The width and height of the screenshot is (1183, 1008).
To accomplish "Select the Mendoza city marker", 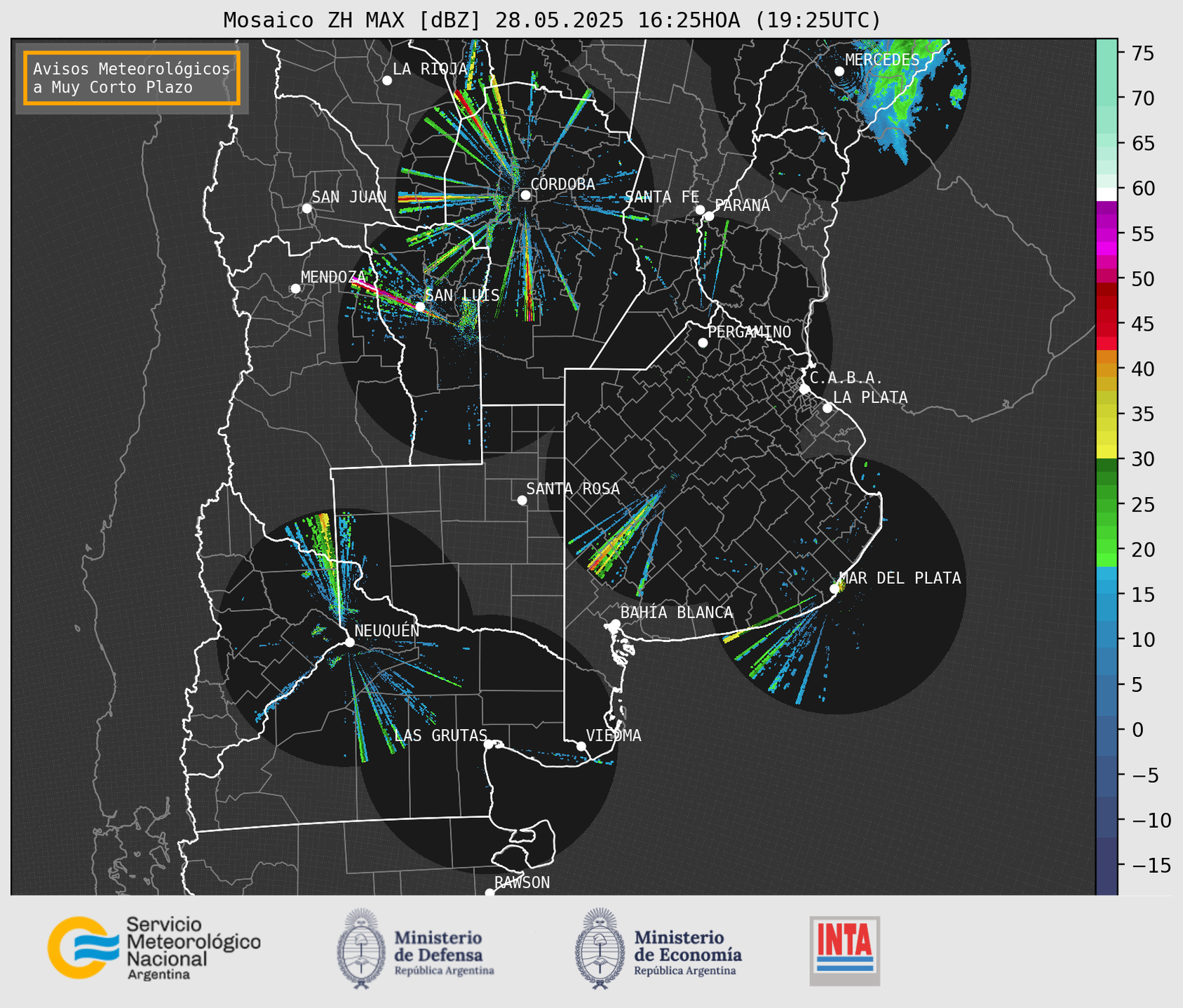I will 295,289.
